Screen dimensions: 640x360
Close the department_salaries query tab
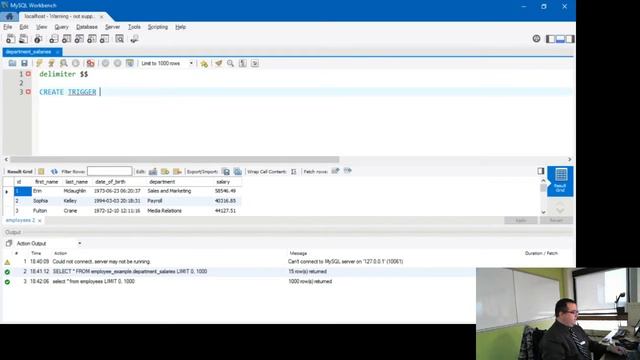58,52
